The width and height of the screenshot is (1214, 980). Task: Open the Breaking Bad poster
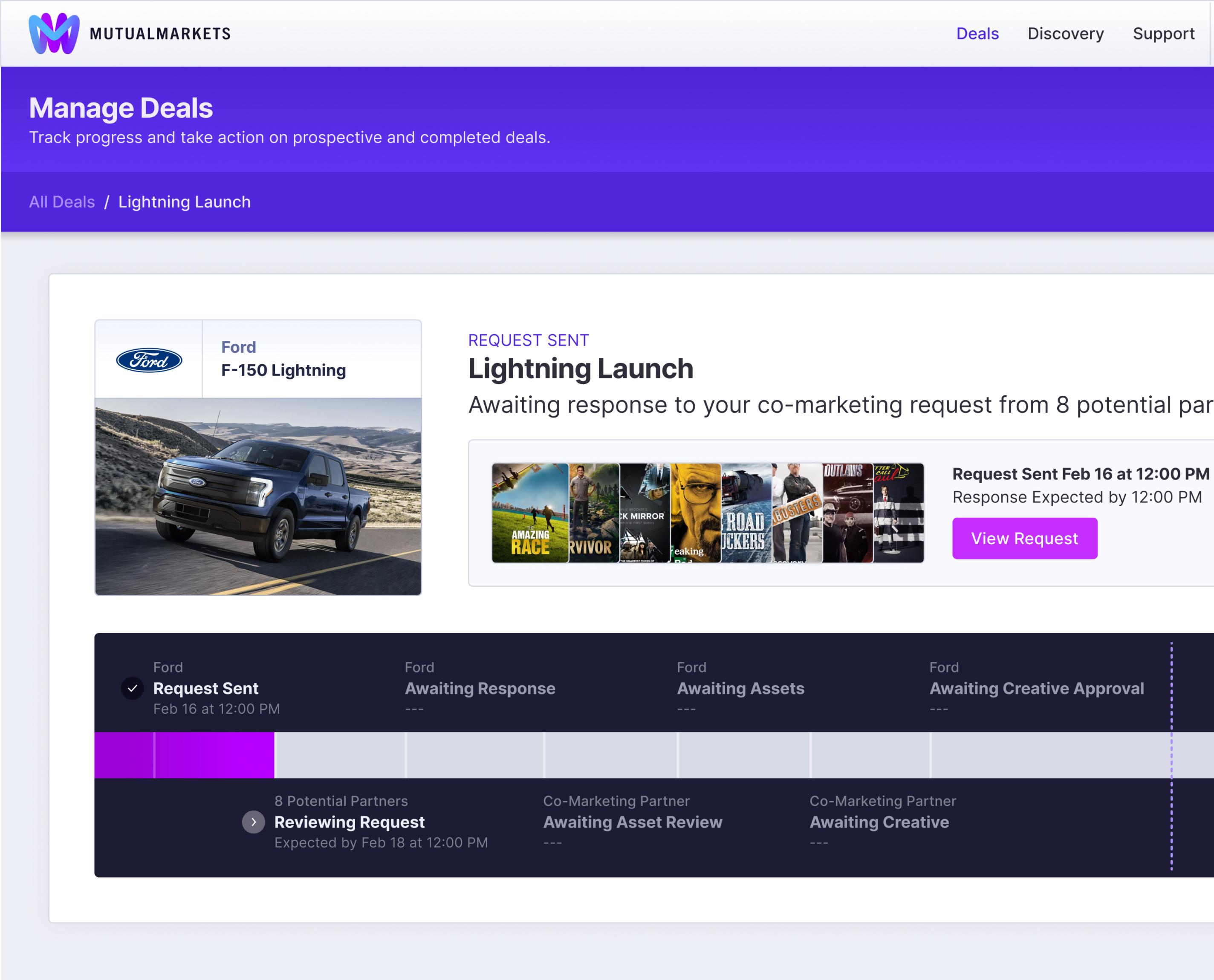(696, 513)
